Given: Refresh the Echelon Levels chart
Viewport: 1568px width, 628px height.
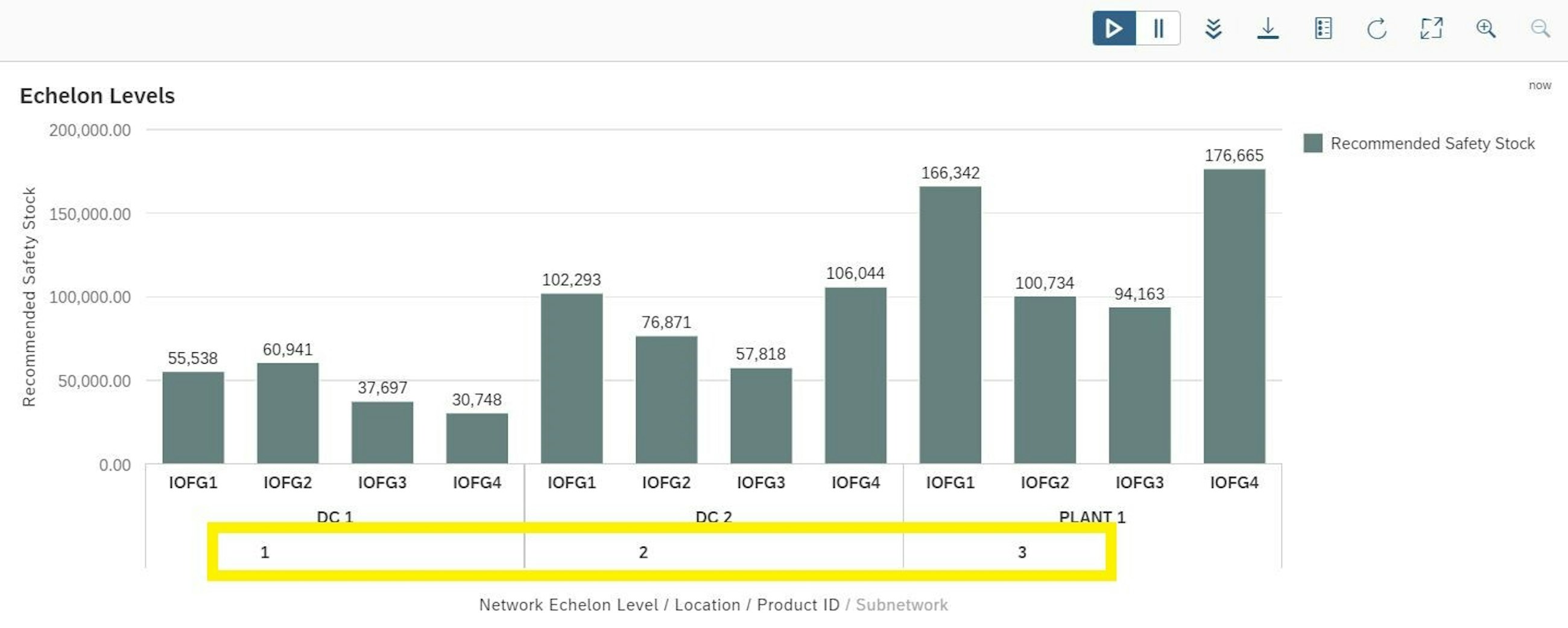Looking at the screenshot, I should pos(1376,28).
